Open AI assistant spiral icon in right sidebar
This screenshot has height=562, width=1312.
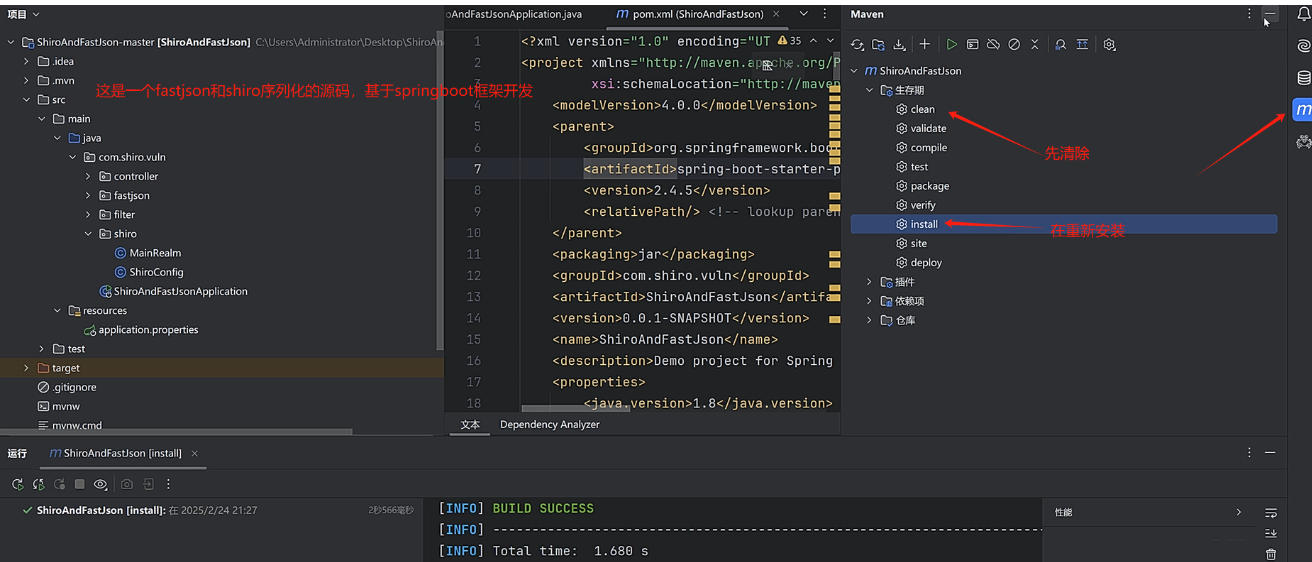1303,46
